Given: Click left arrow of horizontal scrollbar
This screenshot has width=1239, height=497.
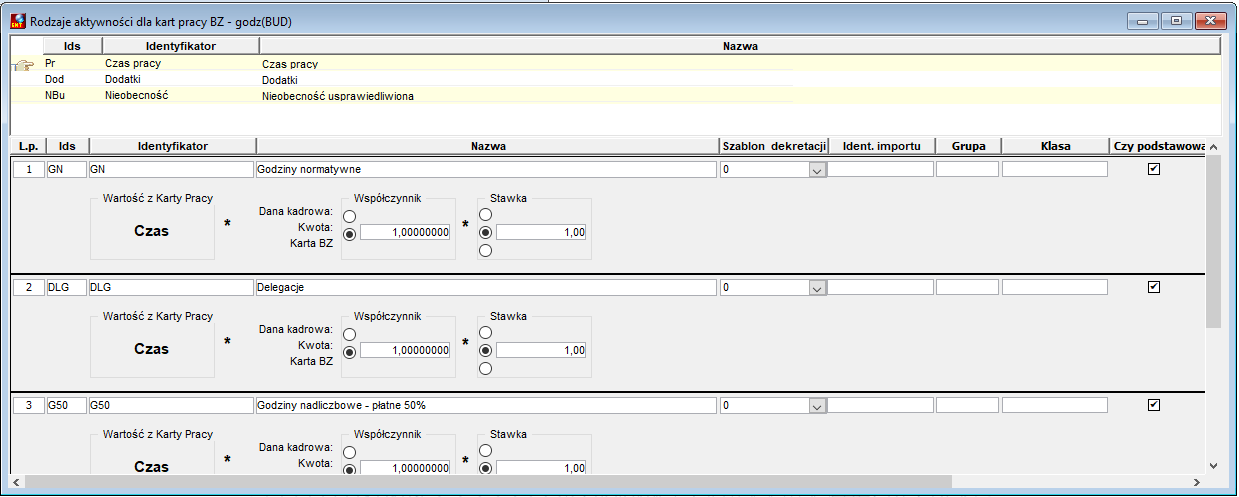Looking at the screenshot, I should coord(16,483).
